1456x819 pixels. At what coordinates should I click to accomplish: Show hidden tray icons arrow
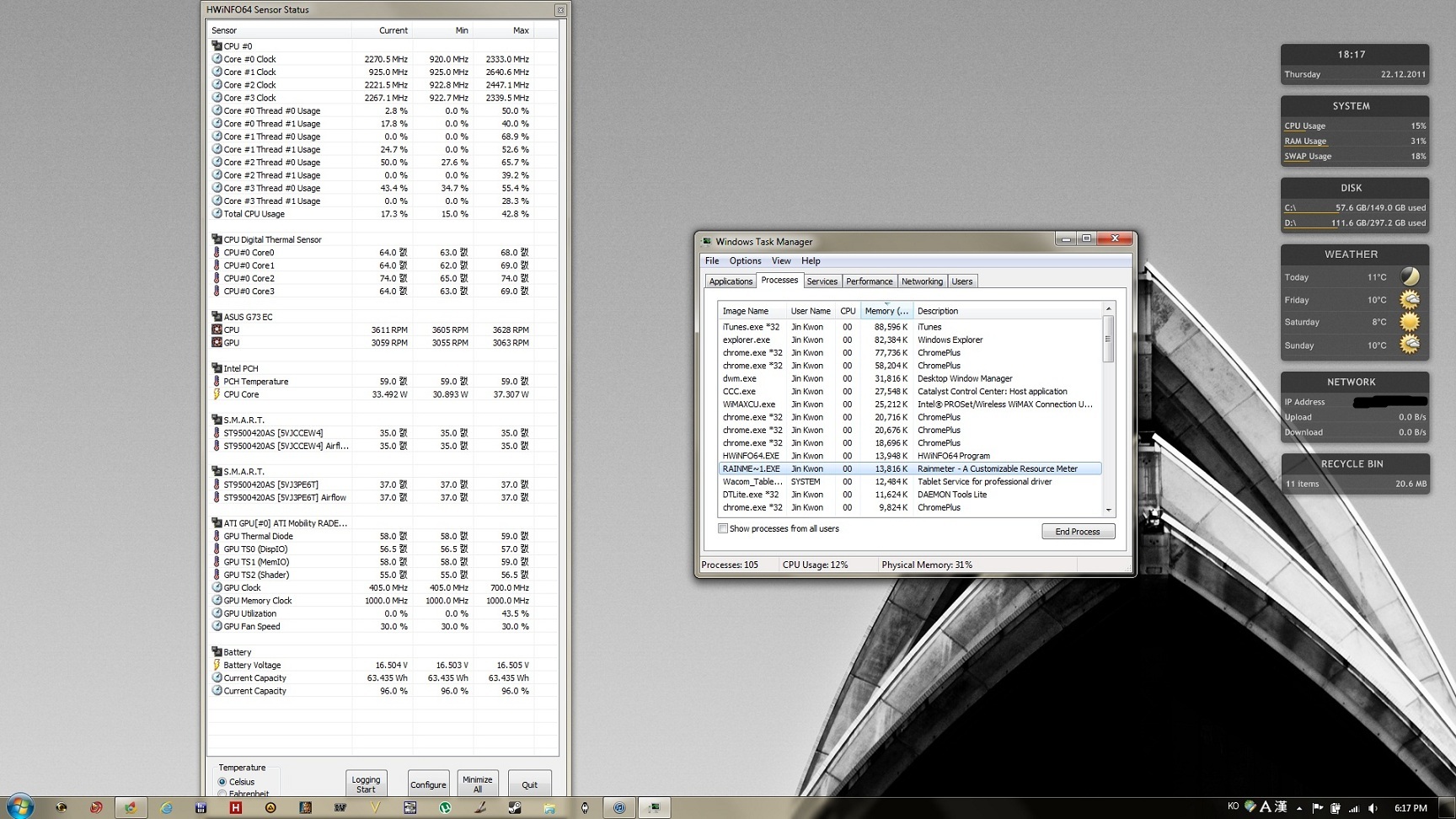[x=1299, y=808]
